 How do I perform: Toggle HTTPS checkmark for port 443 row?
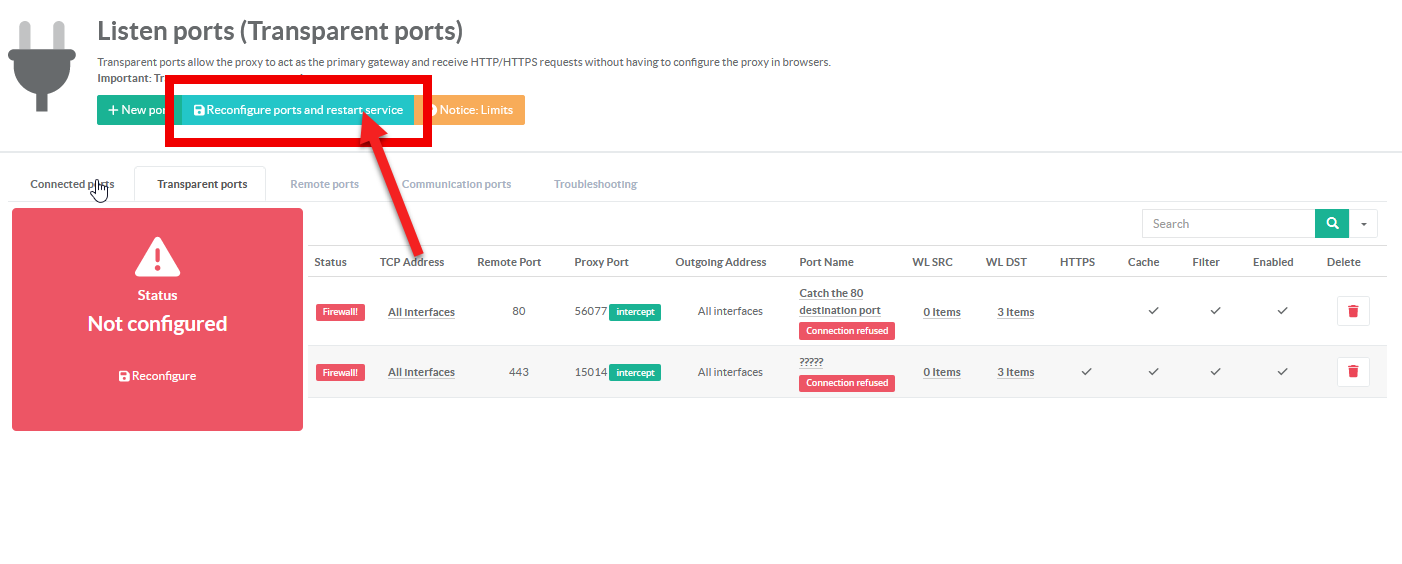[1086, 372]
